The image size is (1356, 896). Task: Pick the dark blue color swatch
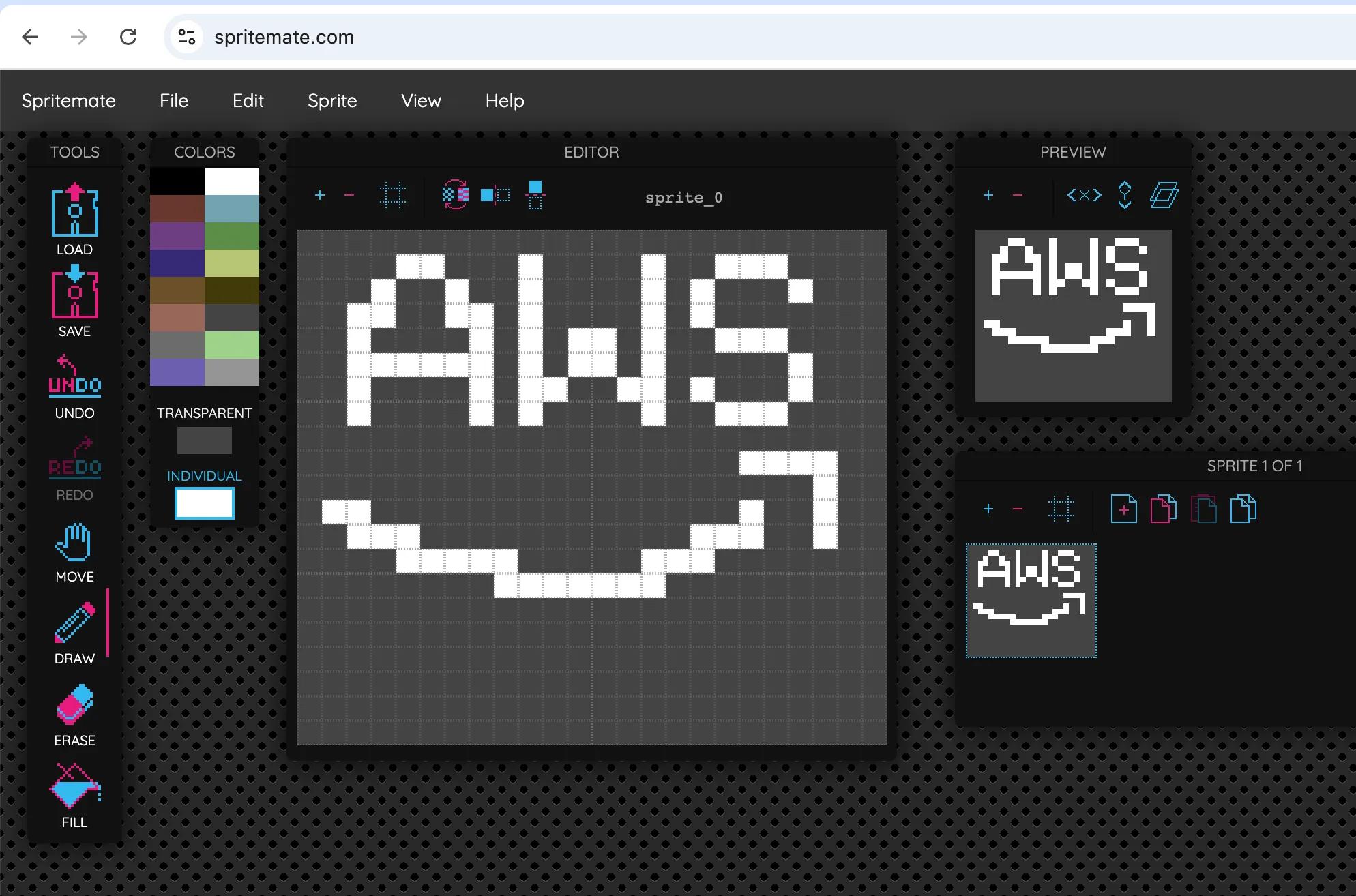tap(177, 263)
